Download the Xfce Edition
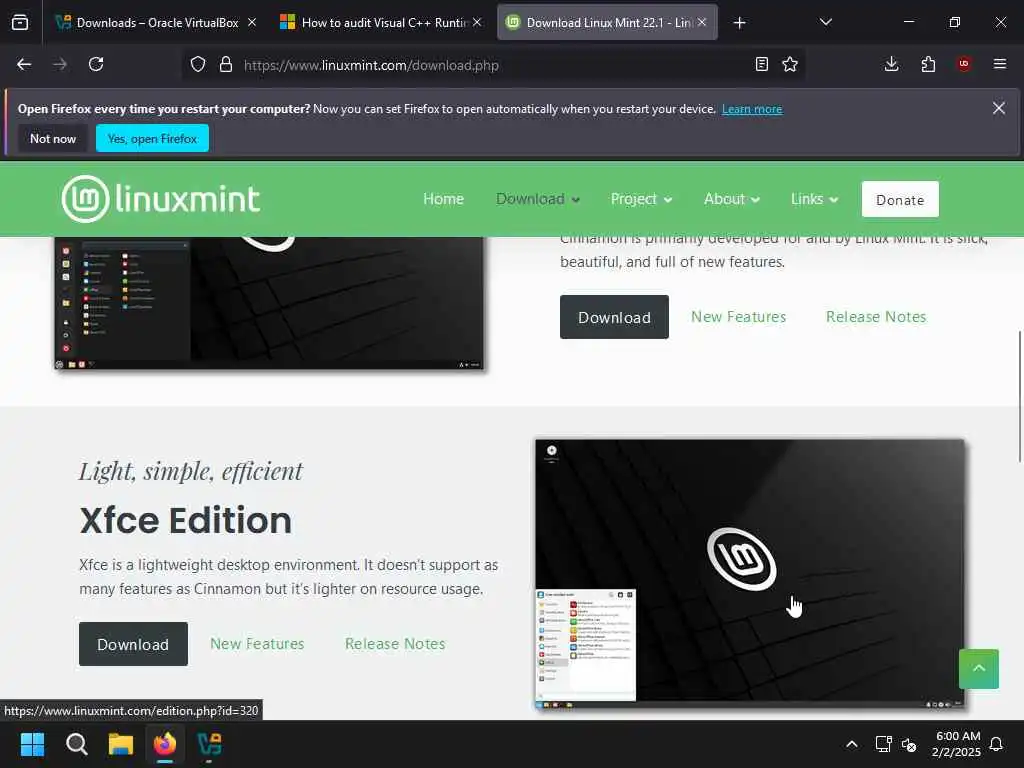 coord(133,644)
